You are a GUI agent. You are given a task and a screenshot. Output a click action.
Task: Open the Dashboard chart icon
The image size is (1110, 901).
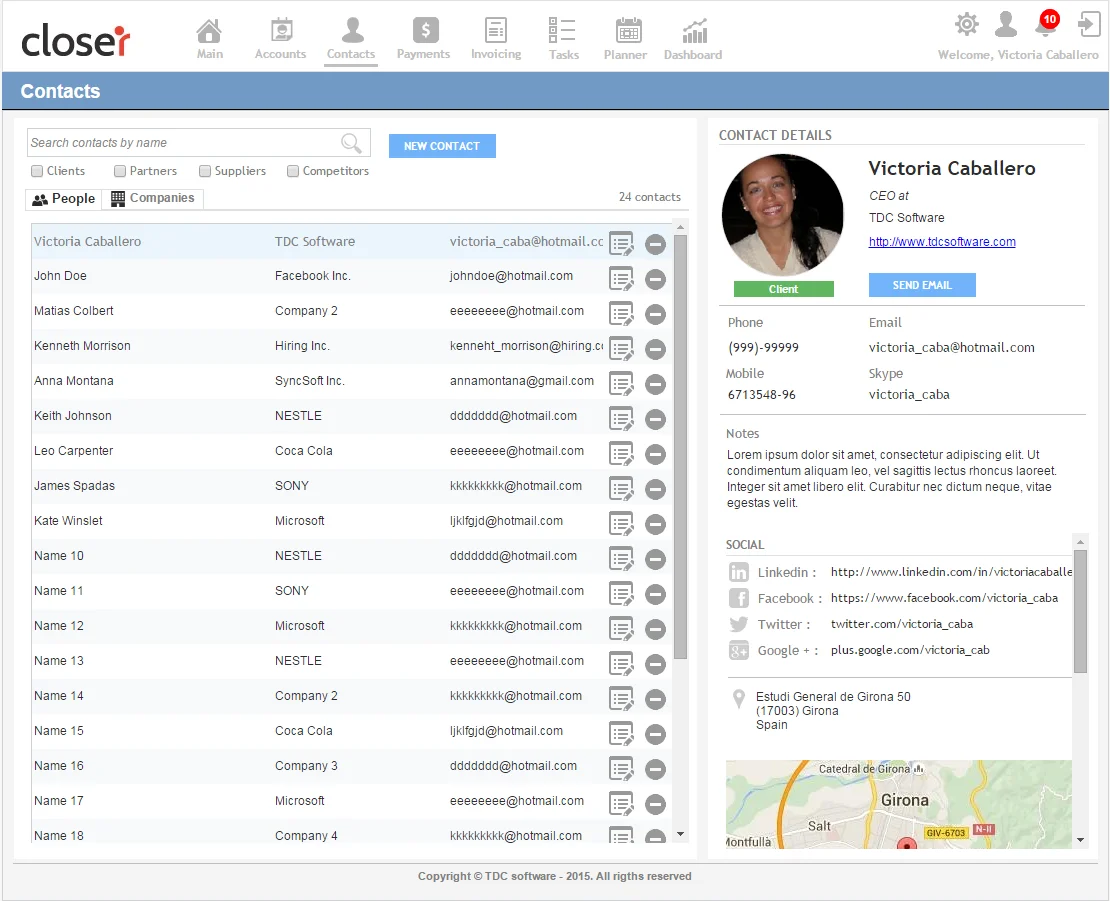point(694,31)
